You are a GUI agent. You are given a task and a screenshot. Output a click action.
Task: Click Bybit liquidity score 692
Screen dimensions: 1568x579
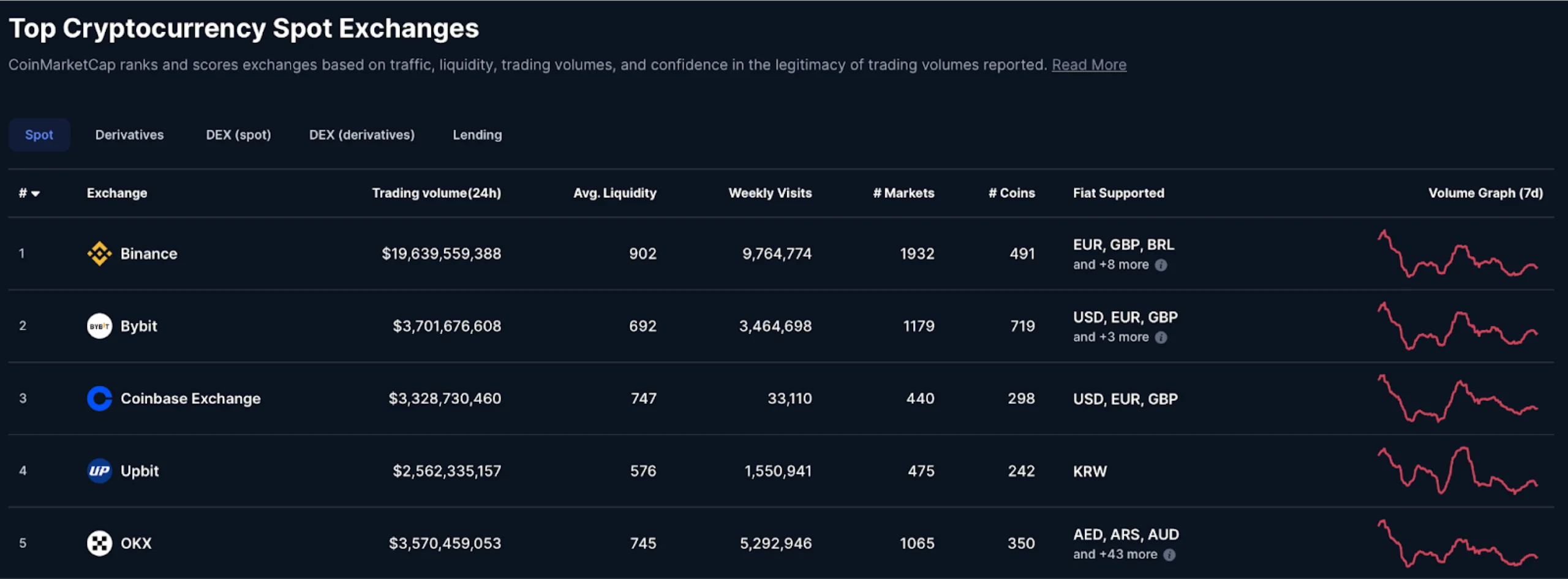[643, 326]
